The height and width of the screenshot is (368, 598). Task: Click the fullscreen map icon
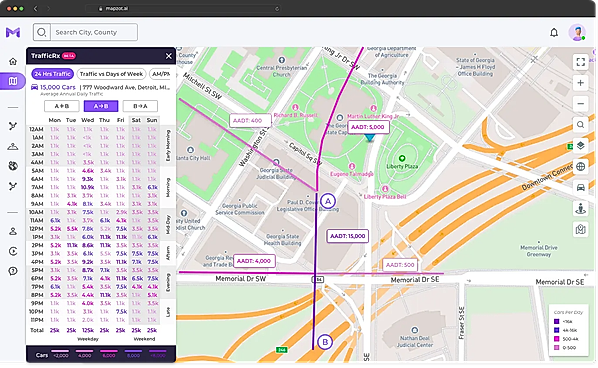coord(580,62)
